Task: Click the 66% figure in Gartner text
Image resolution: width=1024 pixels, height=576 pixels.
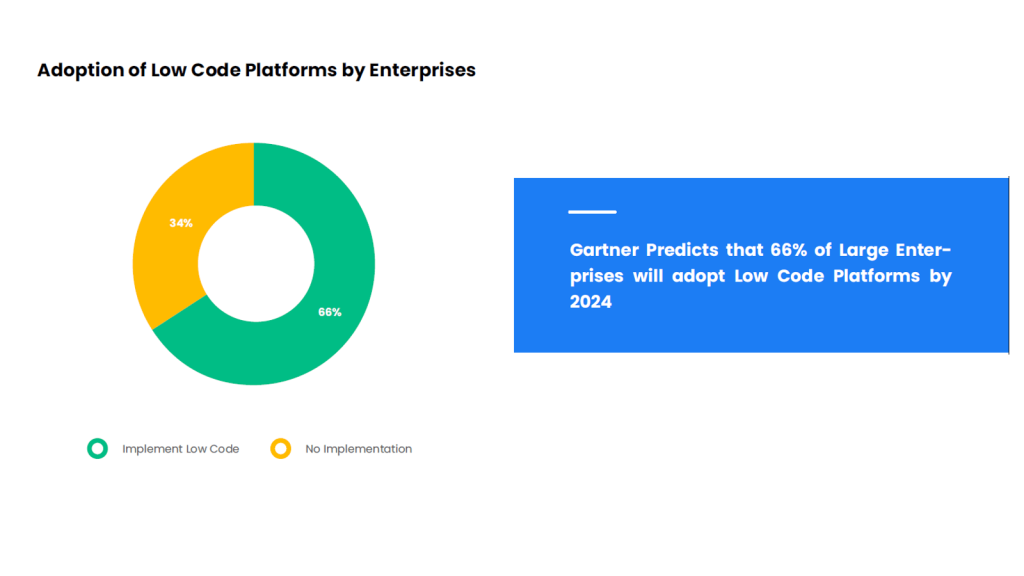Action: coord(788,249)
